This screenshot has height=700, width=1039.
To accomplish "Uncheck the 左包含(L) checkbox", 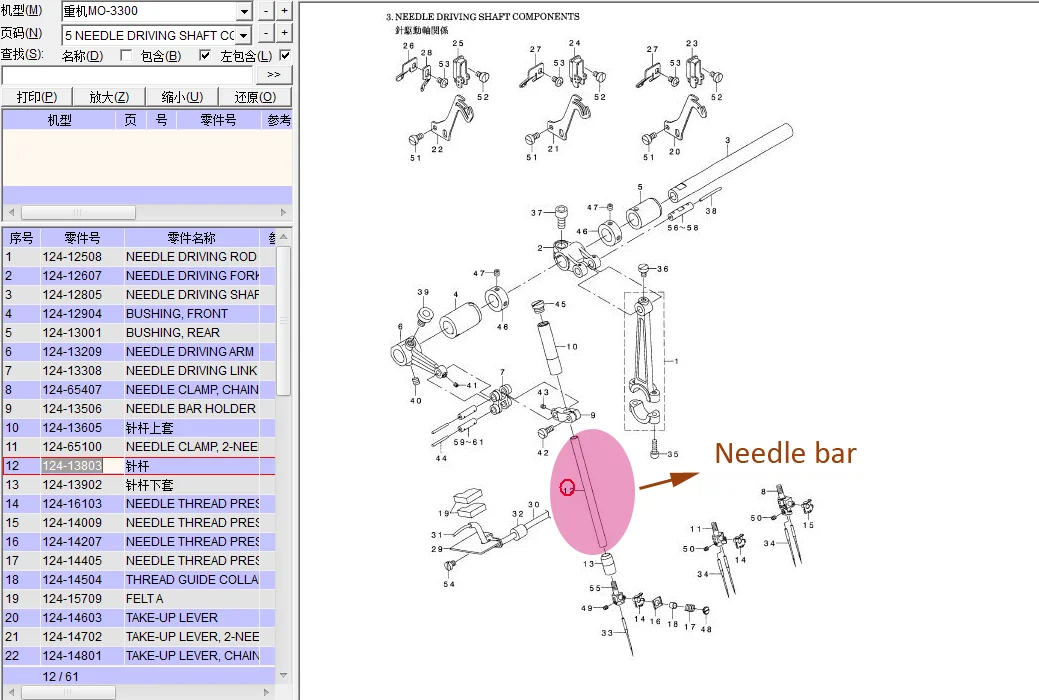I will [285, 56].
